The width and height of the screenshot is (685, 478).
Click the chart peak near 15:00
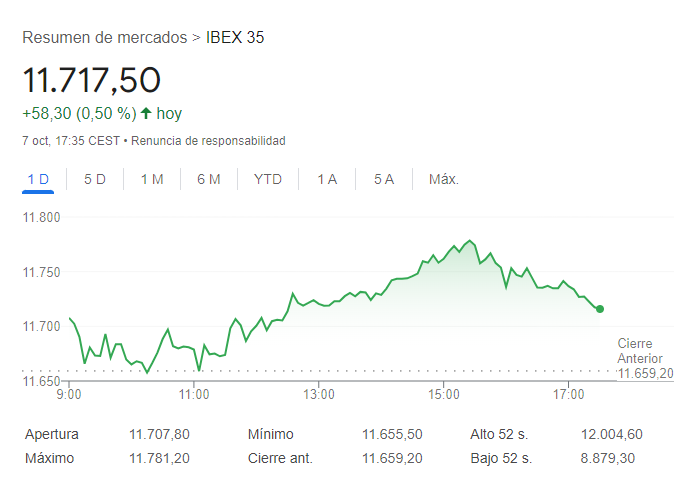point(469,241)
